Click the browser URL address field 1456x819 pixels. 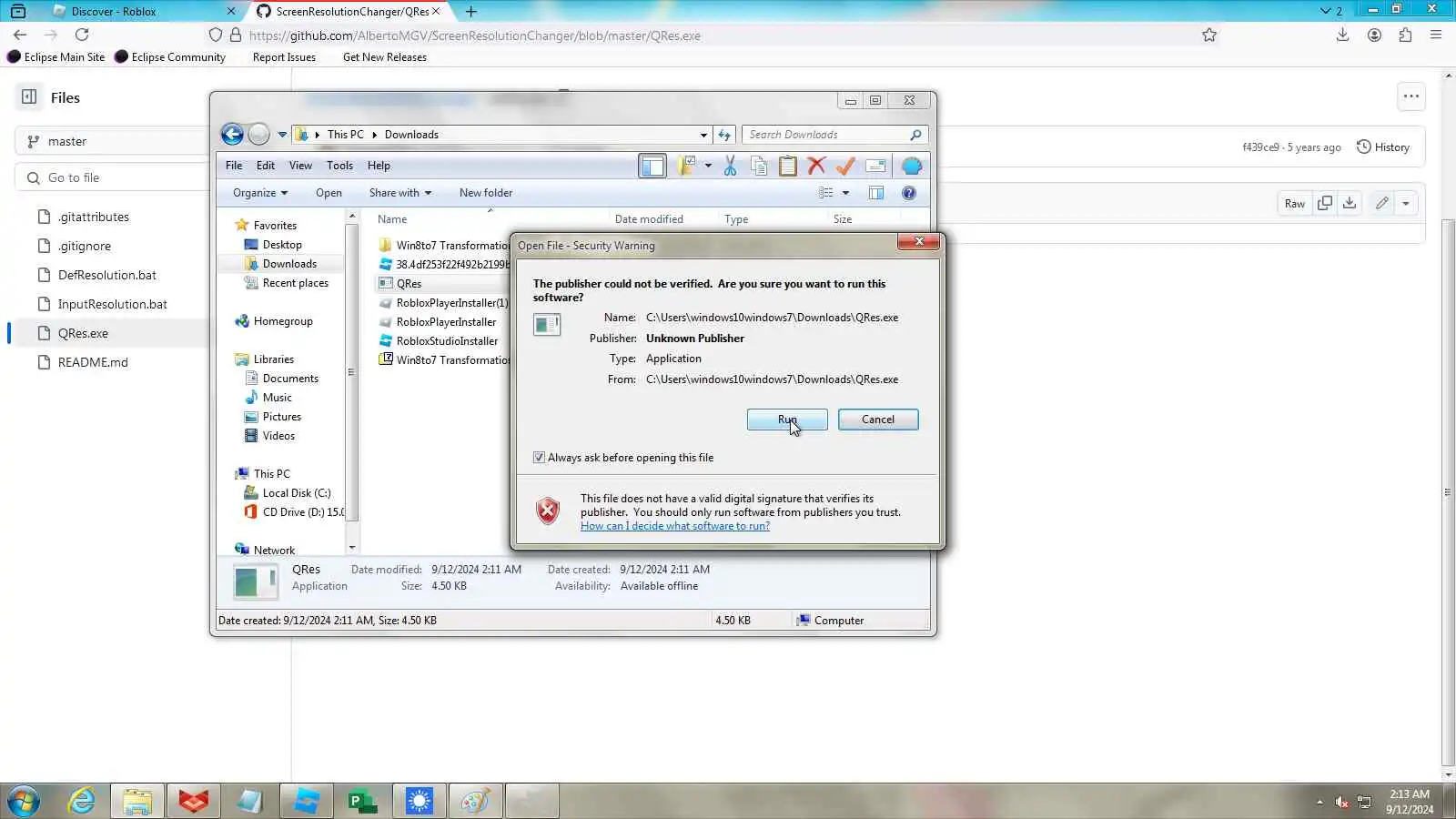(x=710, y=35)
